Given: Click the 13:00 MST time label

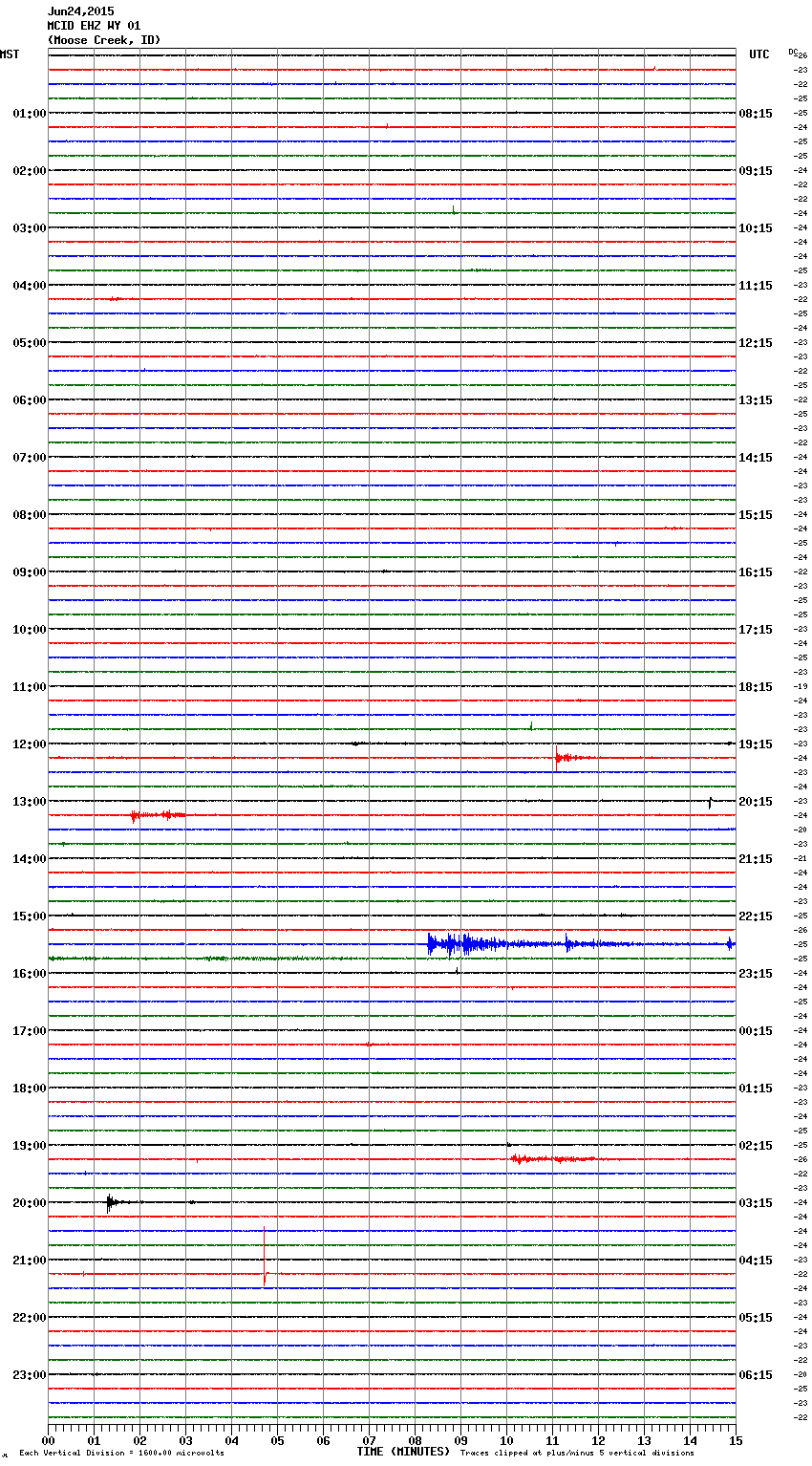Looking at the screenshot, I should (x=30, y=801).
